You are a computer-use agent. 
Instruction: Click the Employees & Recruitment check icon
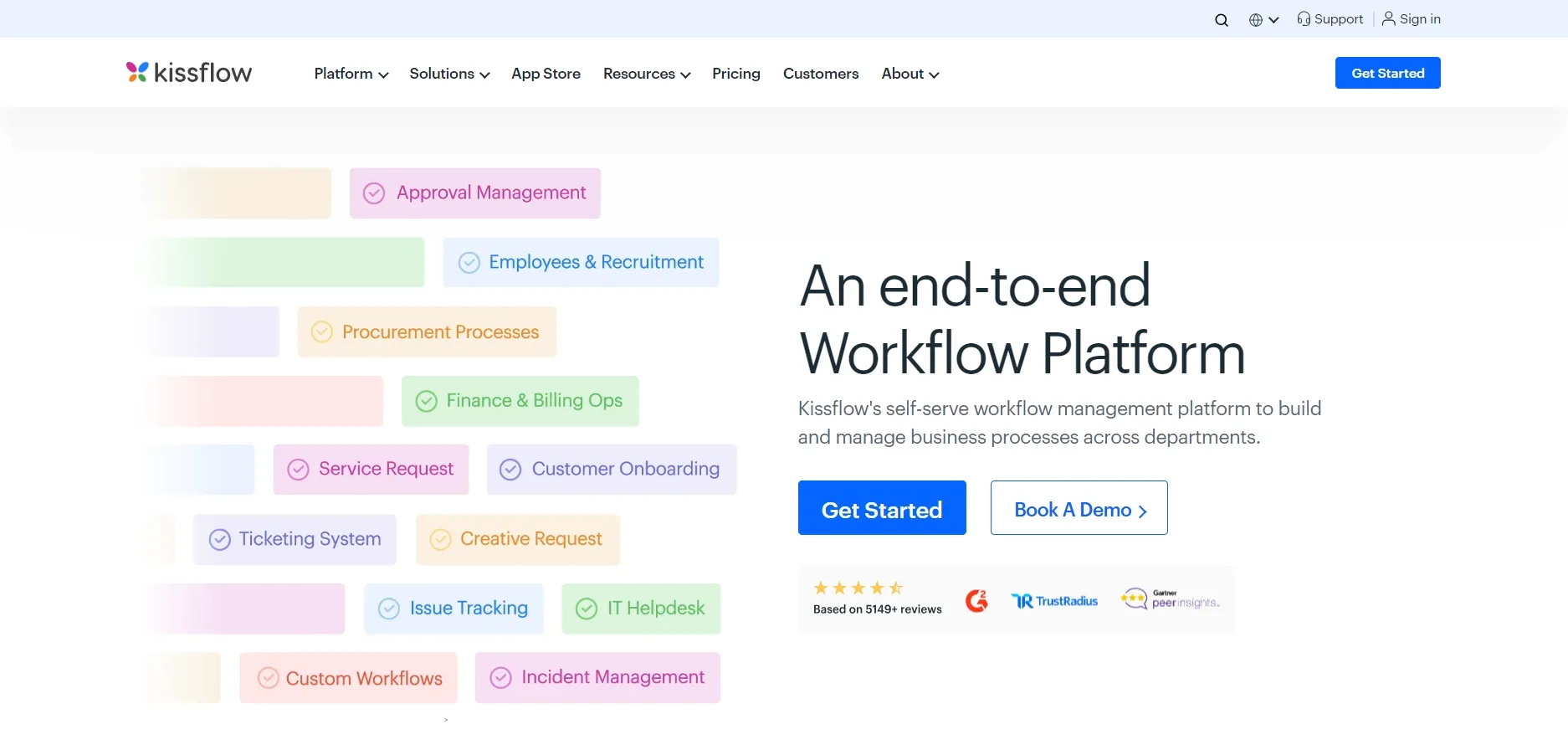click(469, 263)
